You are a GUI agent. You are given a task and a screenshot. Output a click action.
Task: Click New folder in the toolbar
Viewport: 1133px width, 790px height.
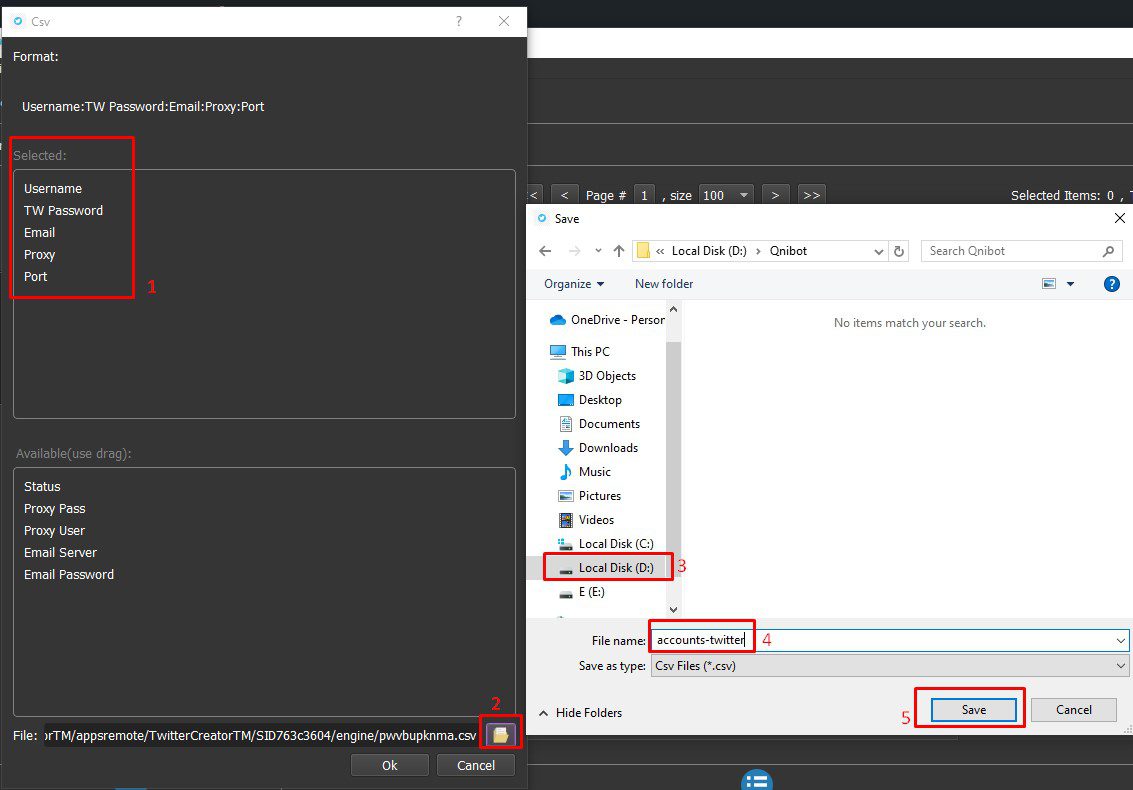click(x=664, y=284)
